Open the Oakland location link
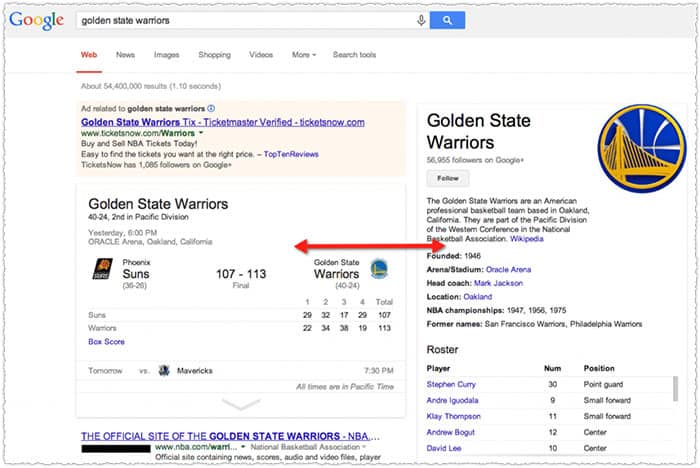Image resolution: width=700 pixels, height=468 pixels. pyautogui.click(x=478, y=297)
